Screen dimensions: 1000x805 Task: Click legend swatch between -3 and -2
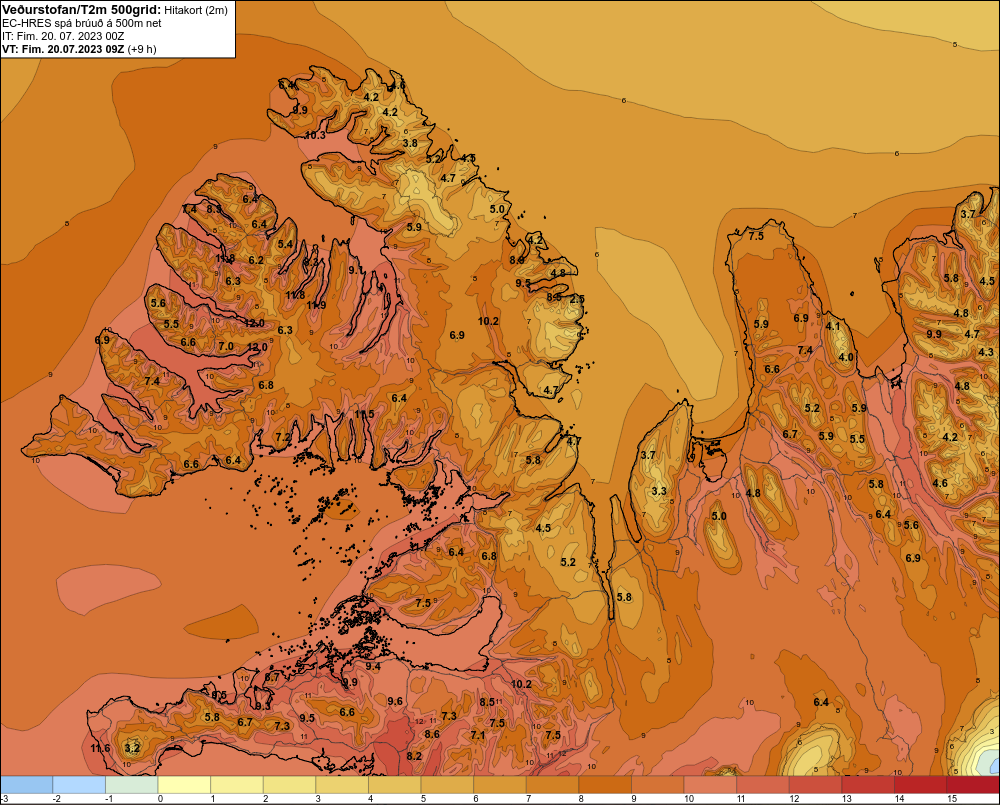point(27,785)
